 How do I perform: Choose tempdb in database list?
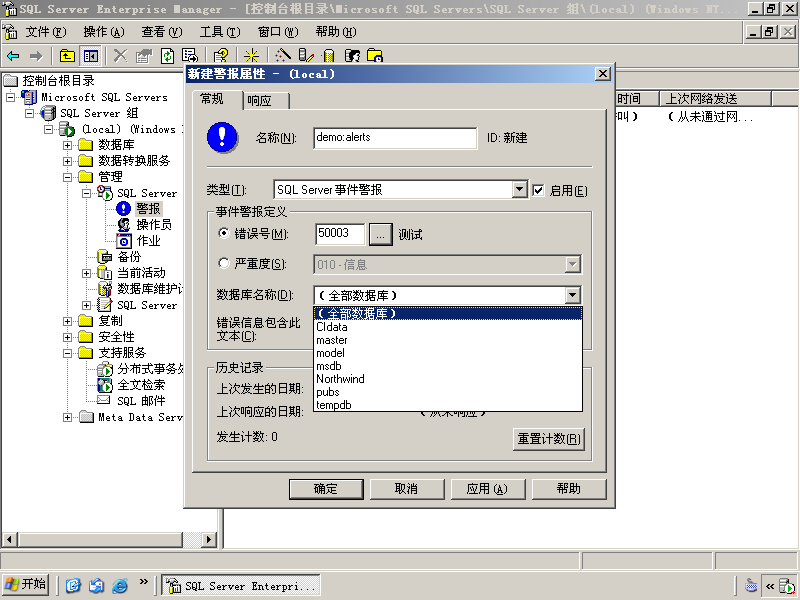tap(448, 405)
